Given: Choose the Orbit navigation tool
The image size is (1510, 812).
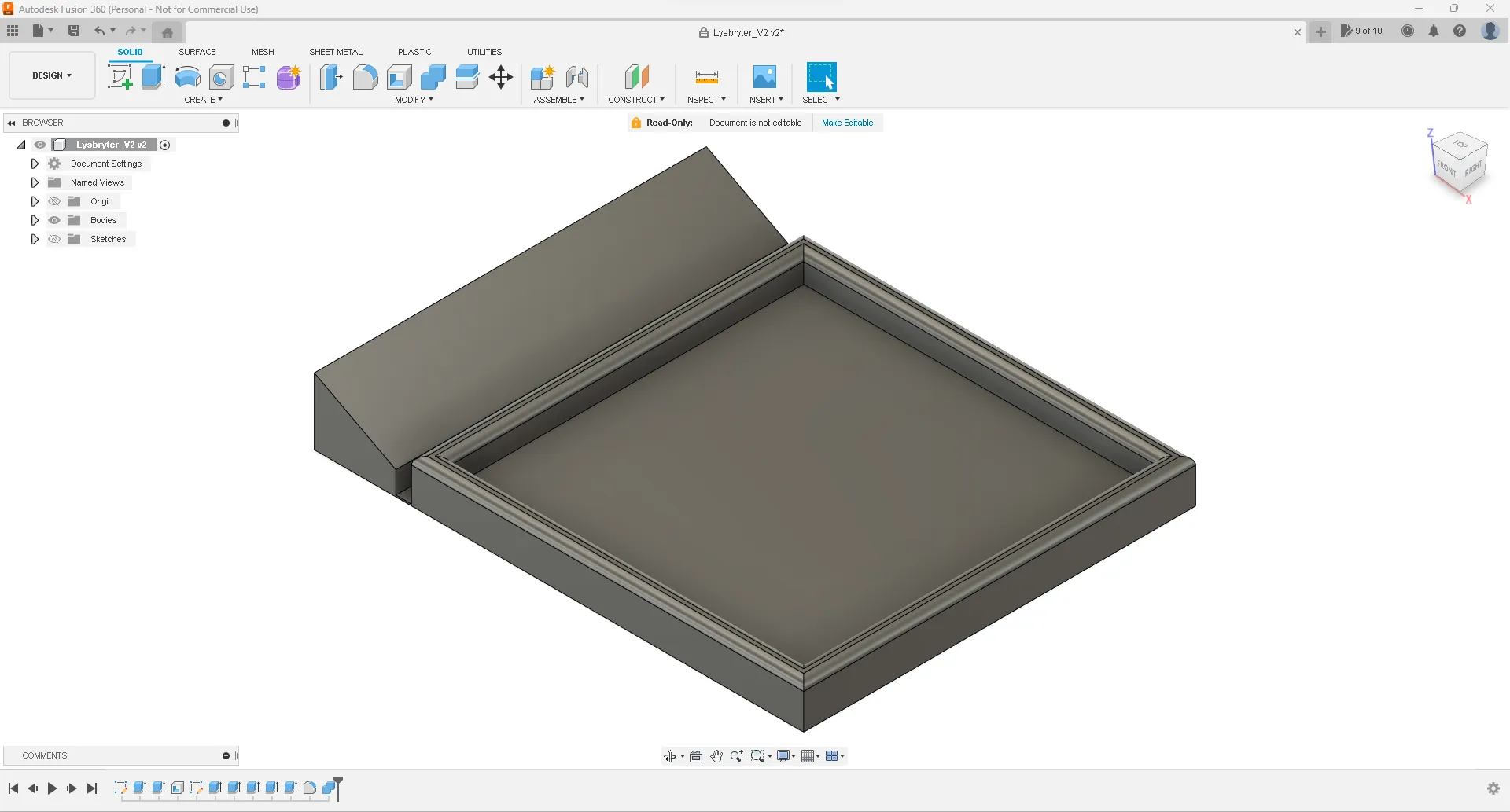Looking at the screenshot, I should tap(670, 756).
